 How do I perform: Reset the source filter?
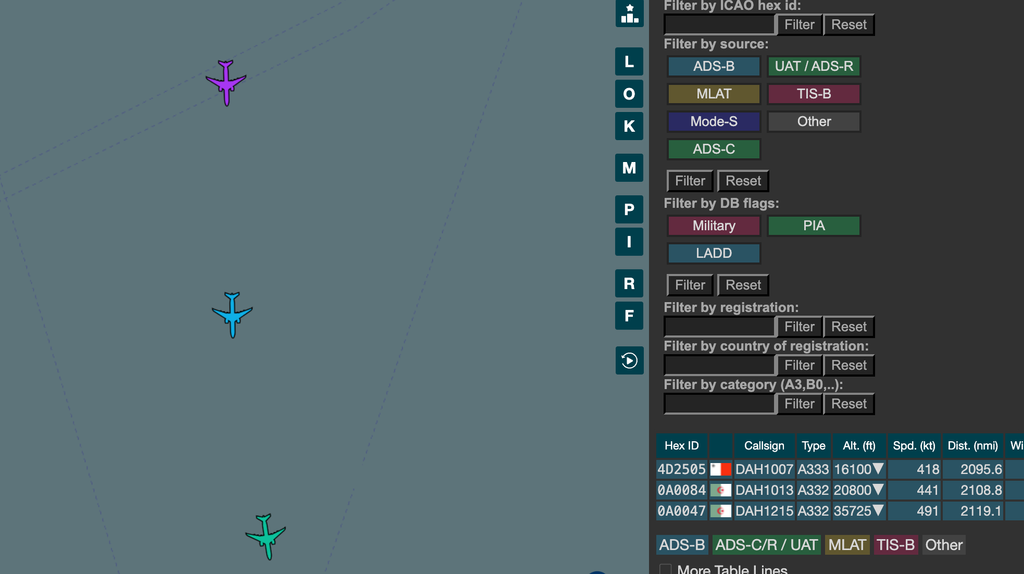click(x=743, y=181)
